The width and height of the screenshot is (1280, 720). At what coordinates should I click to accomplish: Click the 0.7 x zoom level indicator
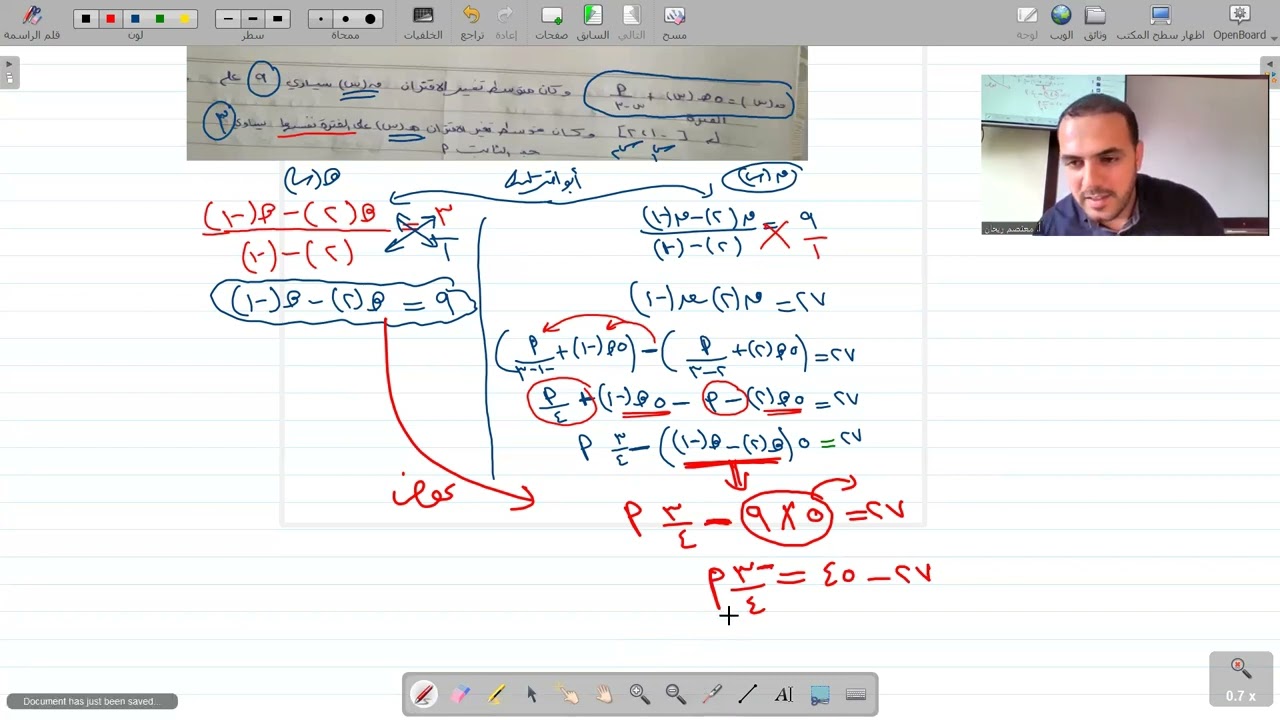pyautogui.click(x=1241, y=680)
